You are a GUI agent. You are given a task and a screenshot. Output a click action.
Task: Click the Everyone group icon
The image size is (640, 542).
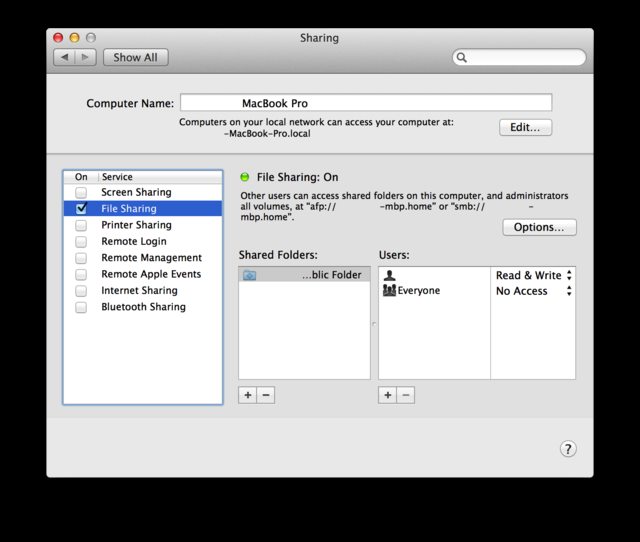point(389,291)
